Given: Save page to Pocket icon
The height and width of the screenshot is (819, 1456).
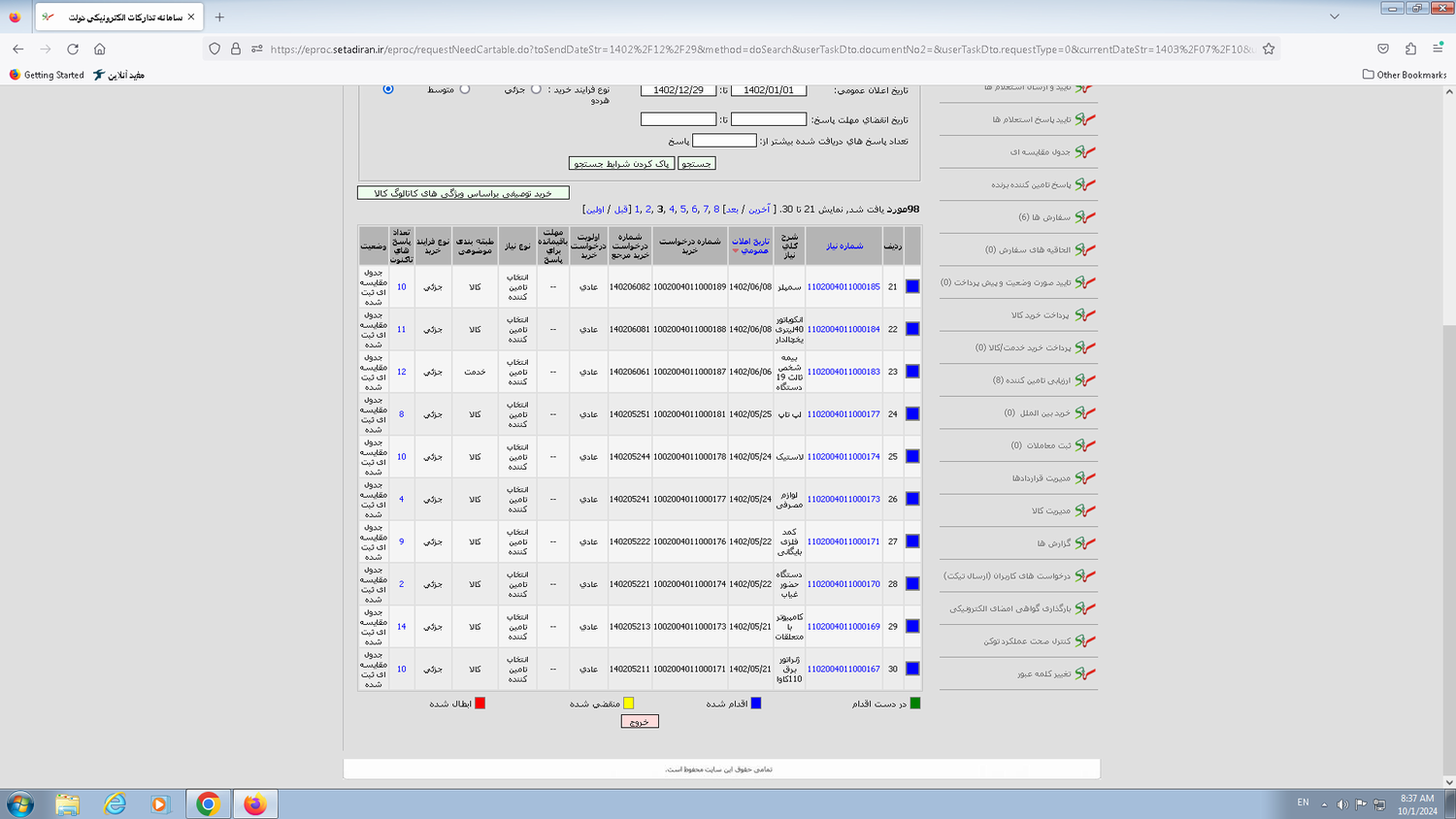Looking at the screenshot, I should point(1383,49).
